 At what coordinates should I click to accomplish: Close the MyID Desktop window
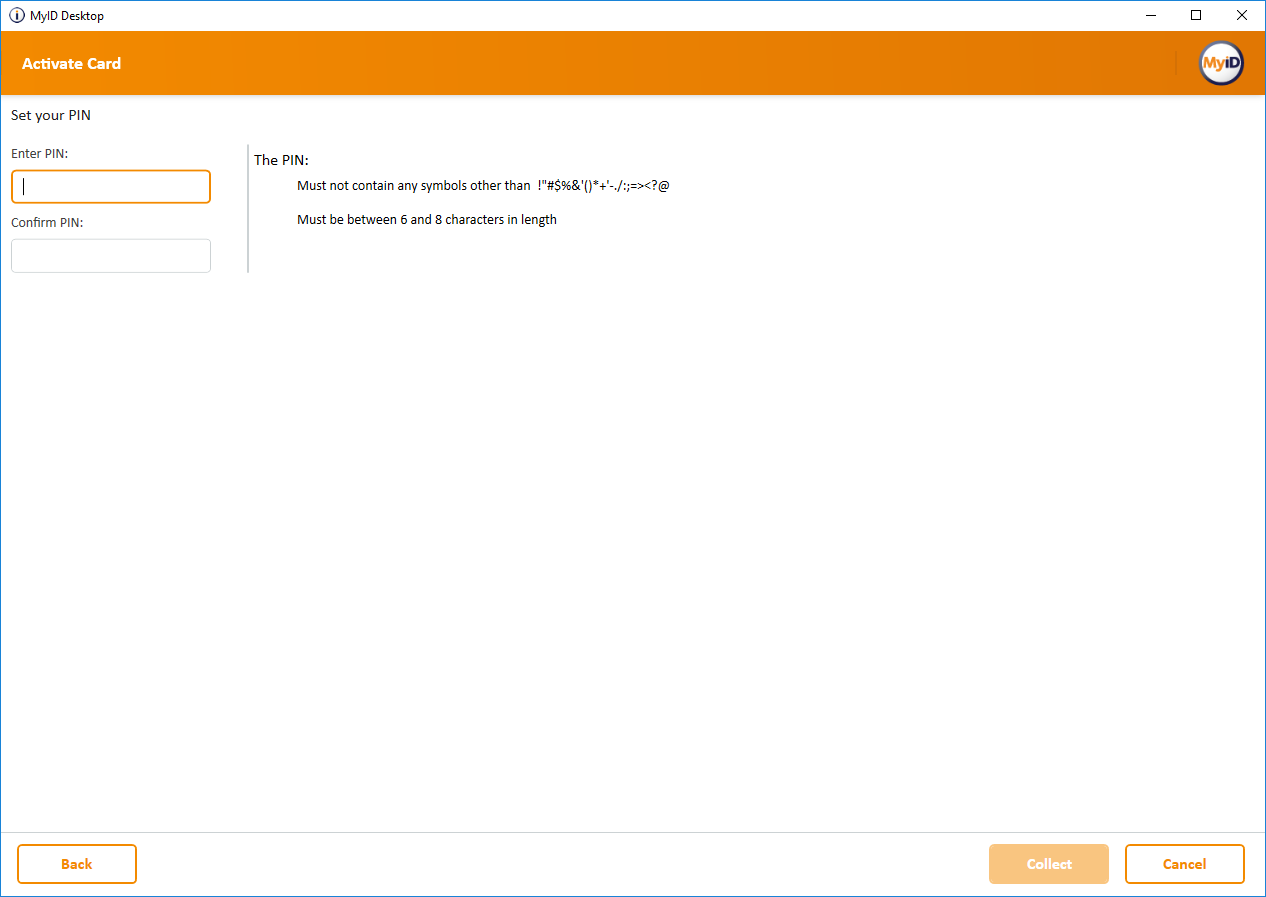[x=1241, y=15]
